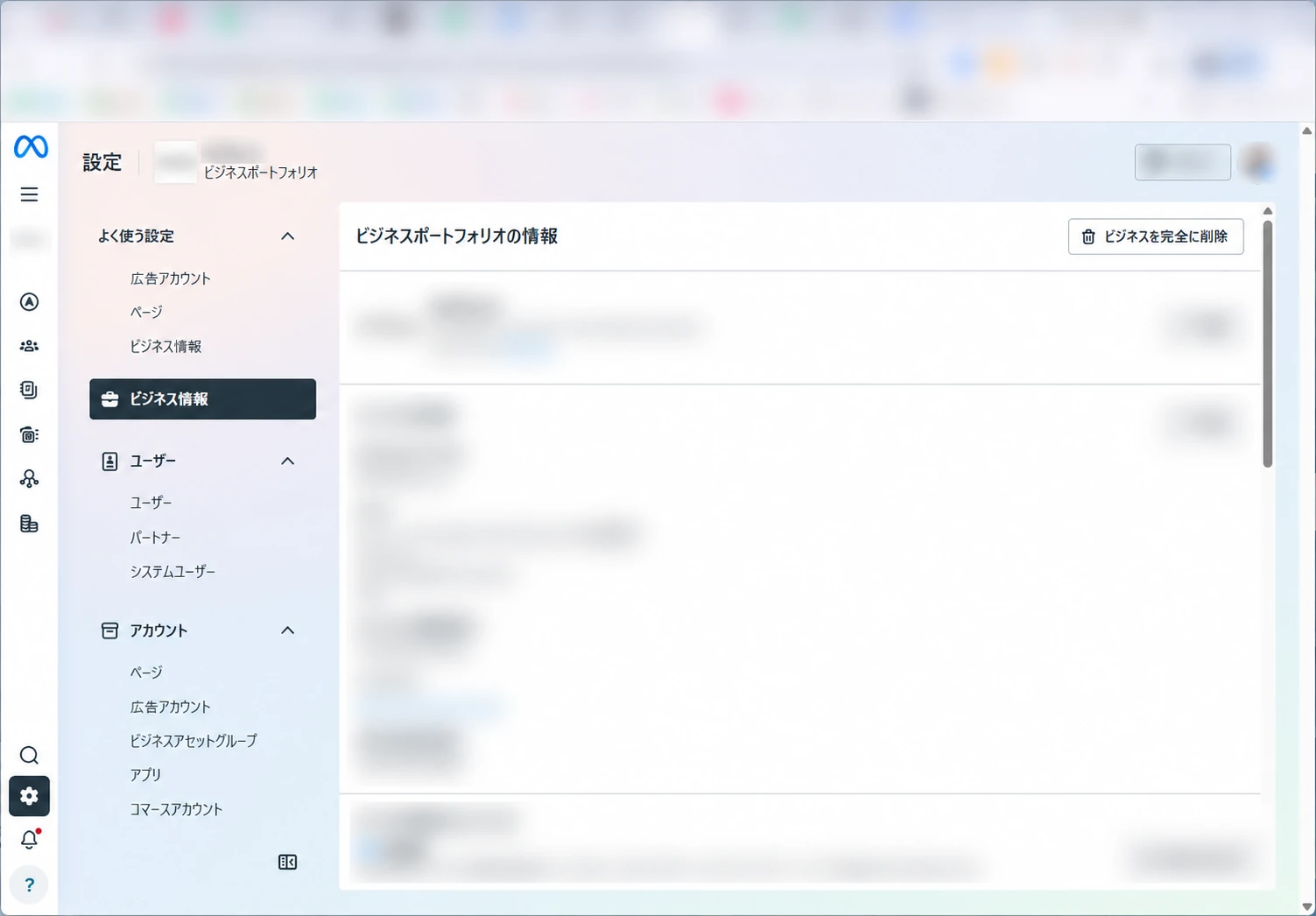Select ページ under よく使う設定
The width and height of the screenshot is (1316, 916).
pyautogui.click(x=146, y=312)
